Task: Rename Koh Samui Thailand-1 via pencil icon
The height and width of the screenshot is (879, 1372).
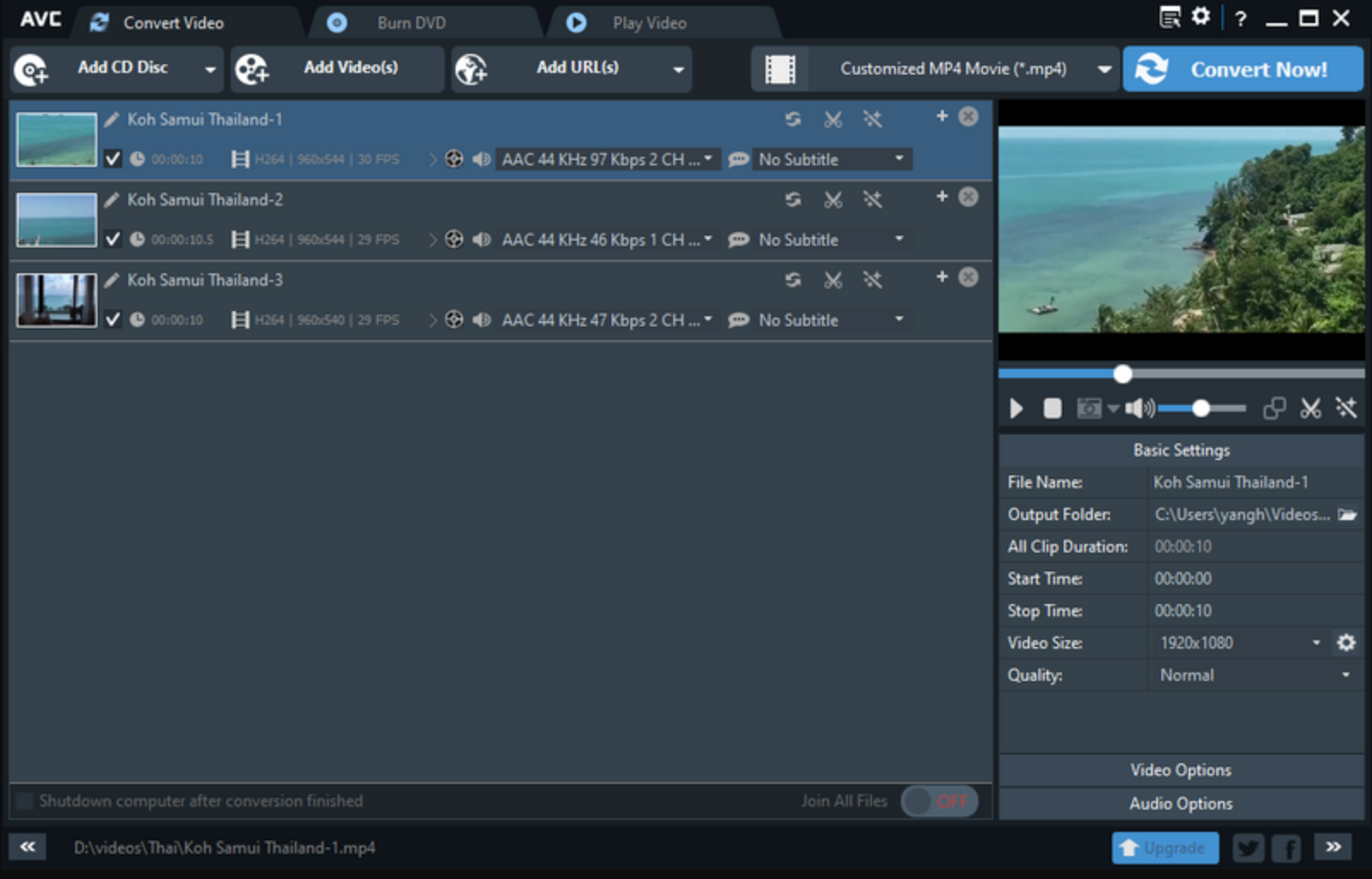Action: point(110,120)
